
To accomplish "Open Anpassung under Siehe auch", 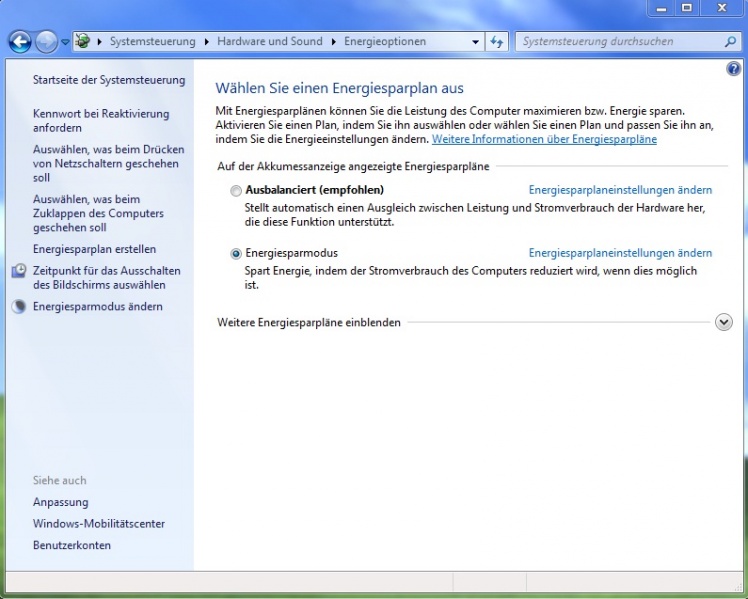I will 61,502.
